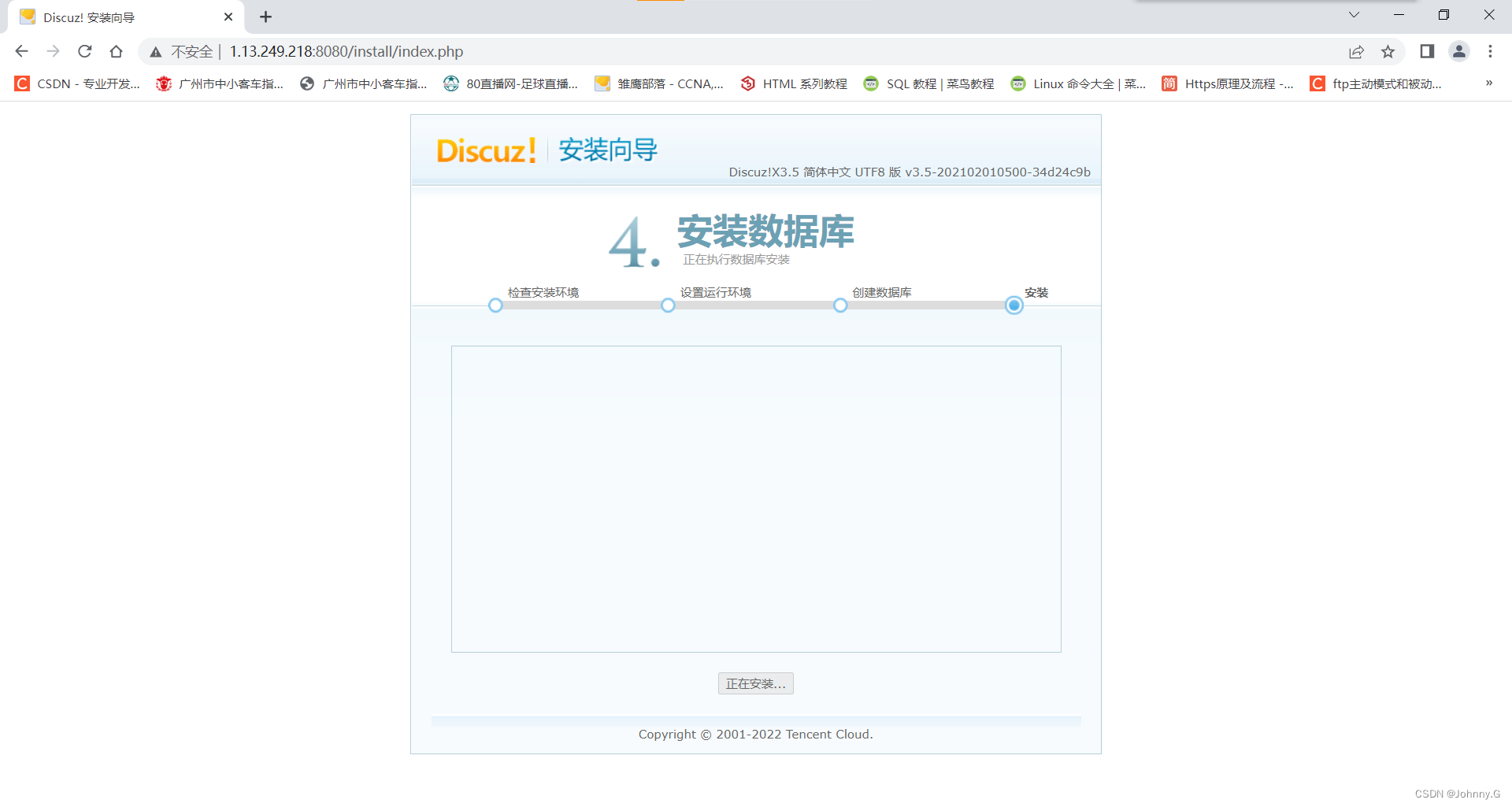Click the 安装数据库 heading
Viewport: 1512px width, 807px height.
[x=765, y=231]
